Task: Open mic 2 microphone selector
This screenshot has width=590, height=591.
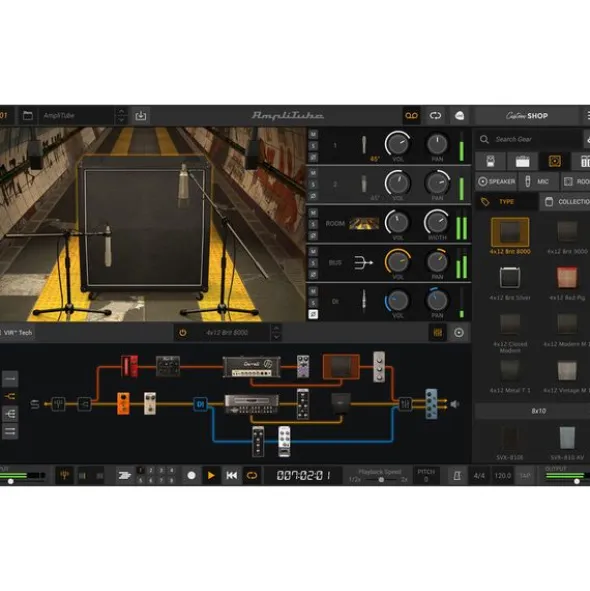Action: point(364,184)
